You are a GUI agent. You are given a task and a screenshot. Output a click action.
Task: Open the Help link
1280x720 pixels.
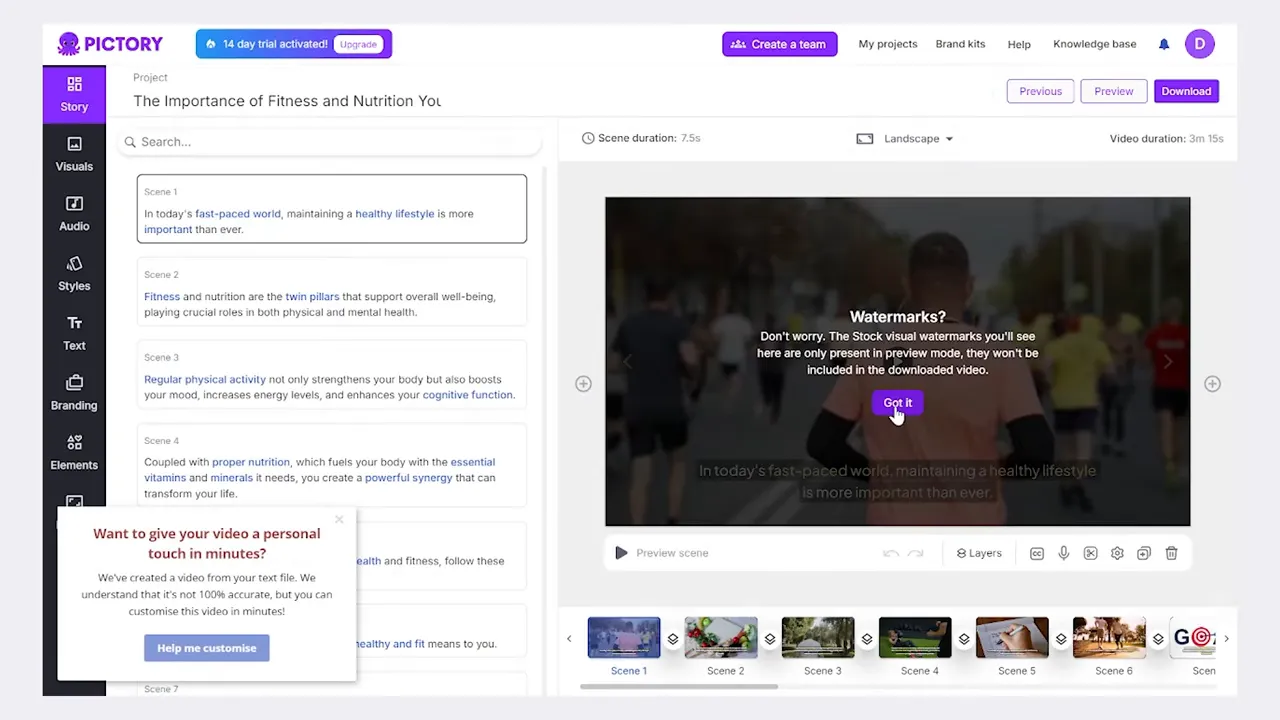(1019, 44)
